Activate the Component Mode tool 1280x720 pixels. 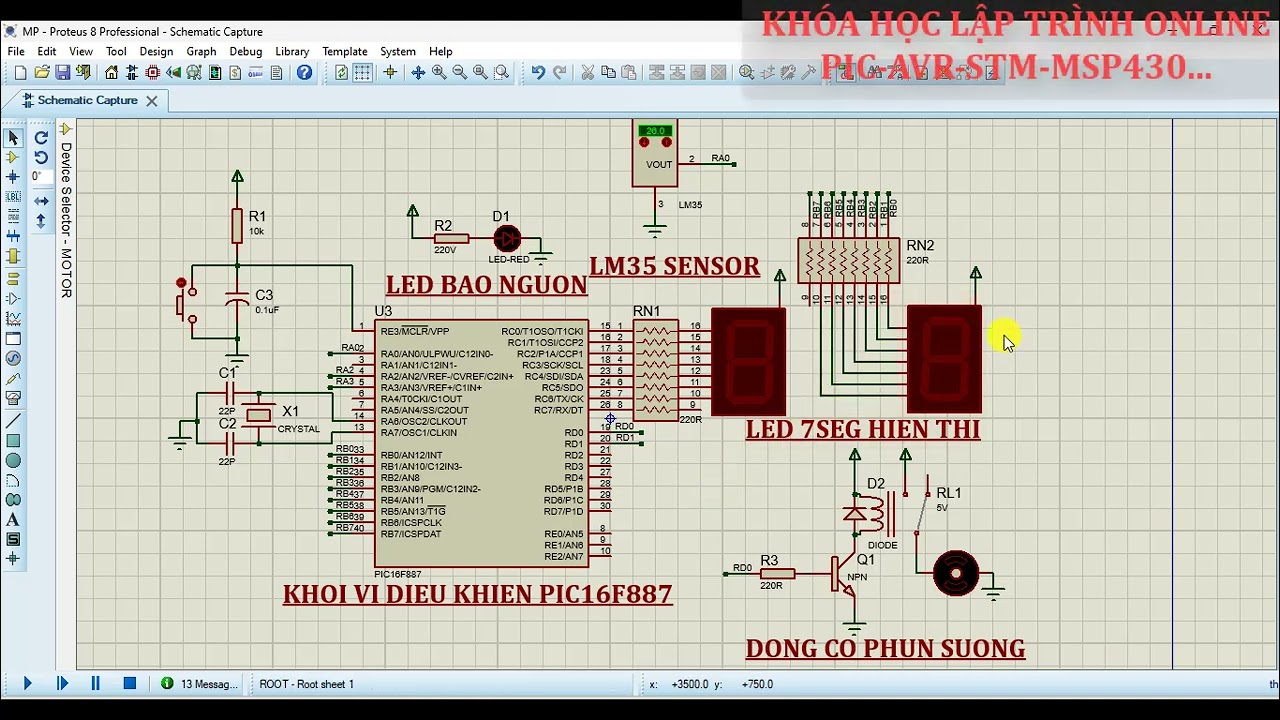click(13, 157)
